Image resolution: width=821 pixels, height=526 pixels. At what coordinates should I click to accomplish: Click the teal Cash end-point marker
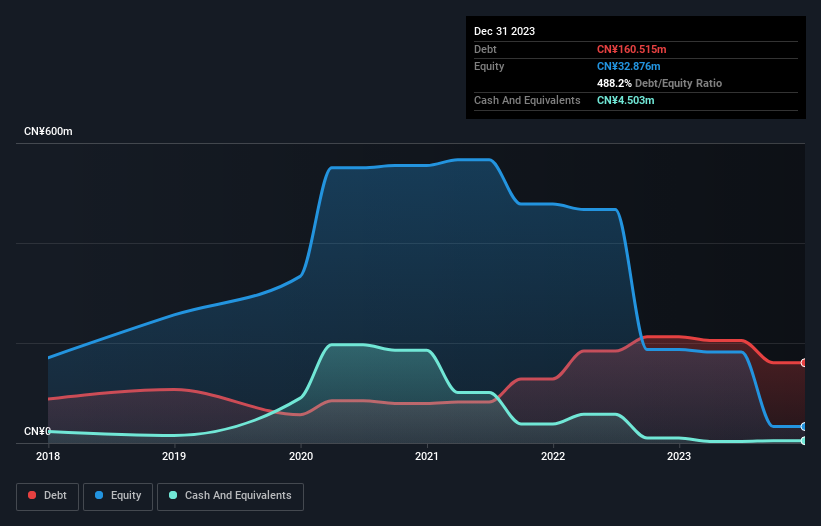(804, 441)
